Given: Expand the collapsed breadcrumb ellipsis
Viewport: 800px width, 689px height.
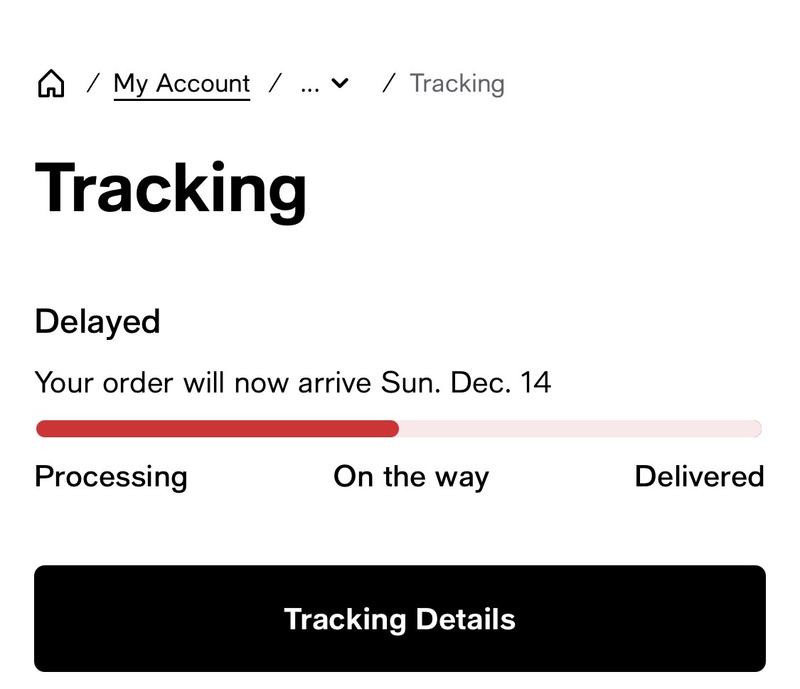Looking at the screenshot, I should point(310,84).
